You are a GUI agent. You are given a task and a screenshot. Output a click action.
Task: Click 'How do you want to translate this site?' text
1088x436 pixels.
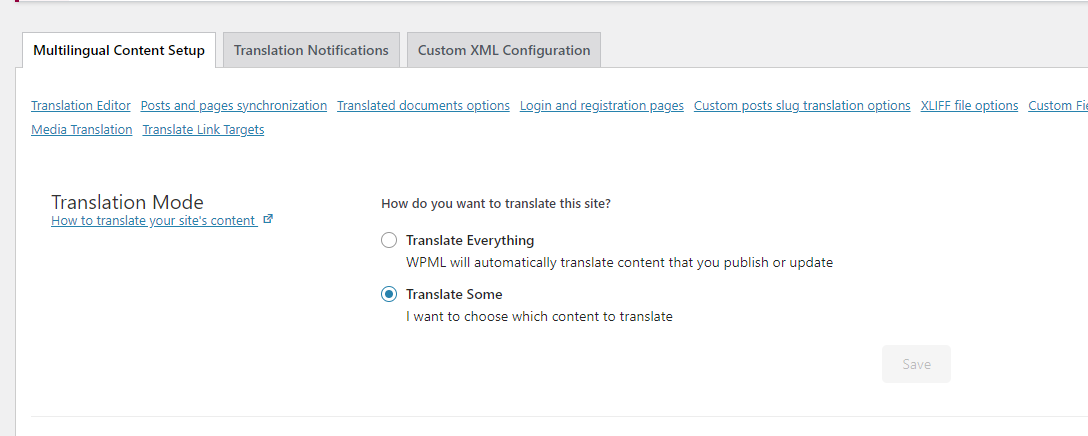coord(496,204)
